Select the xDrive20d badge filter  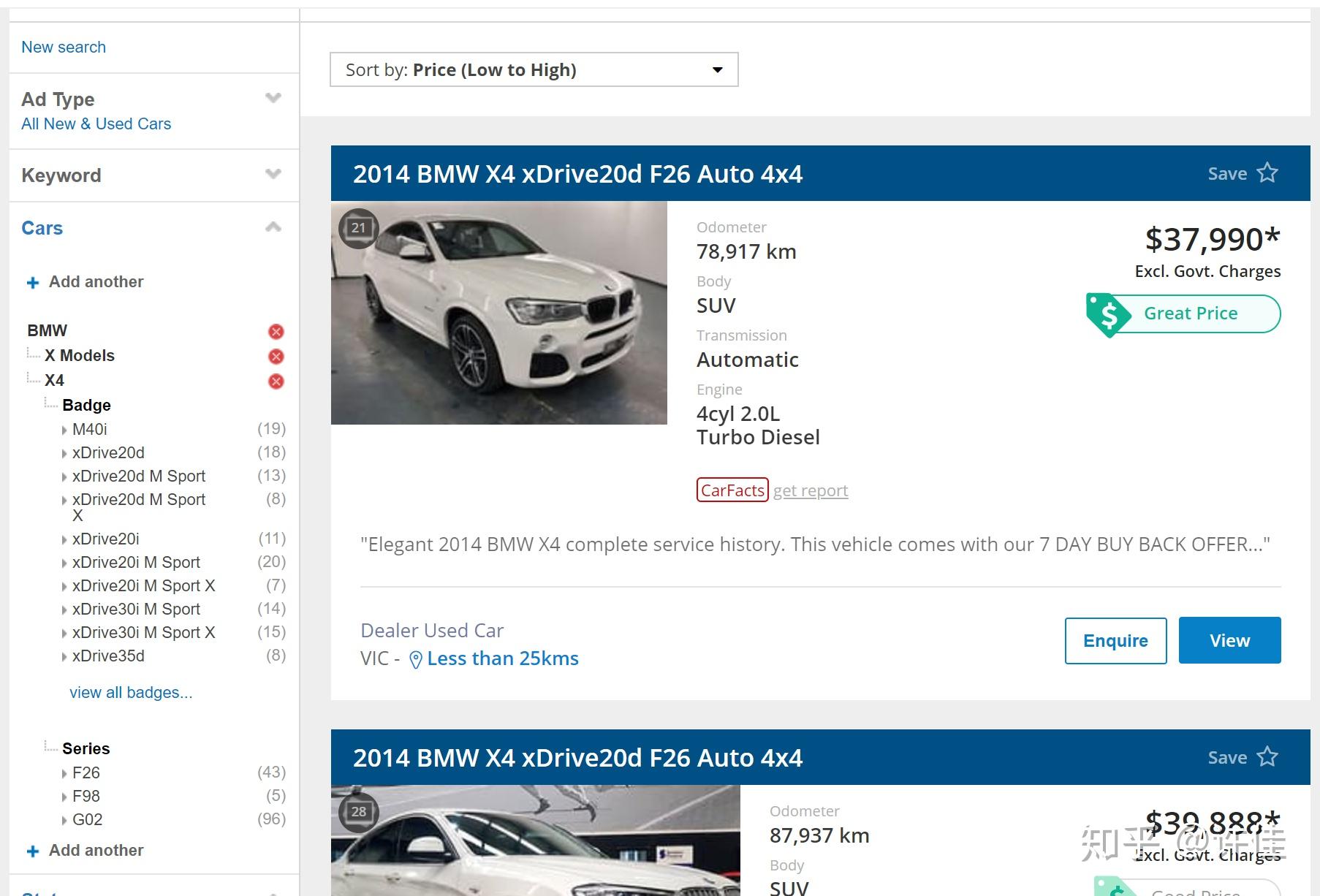(108, 453)
